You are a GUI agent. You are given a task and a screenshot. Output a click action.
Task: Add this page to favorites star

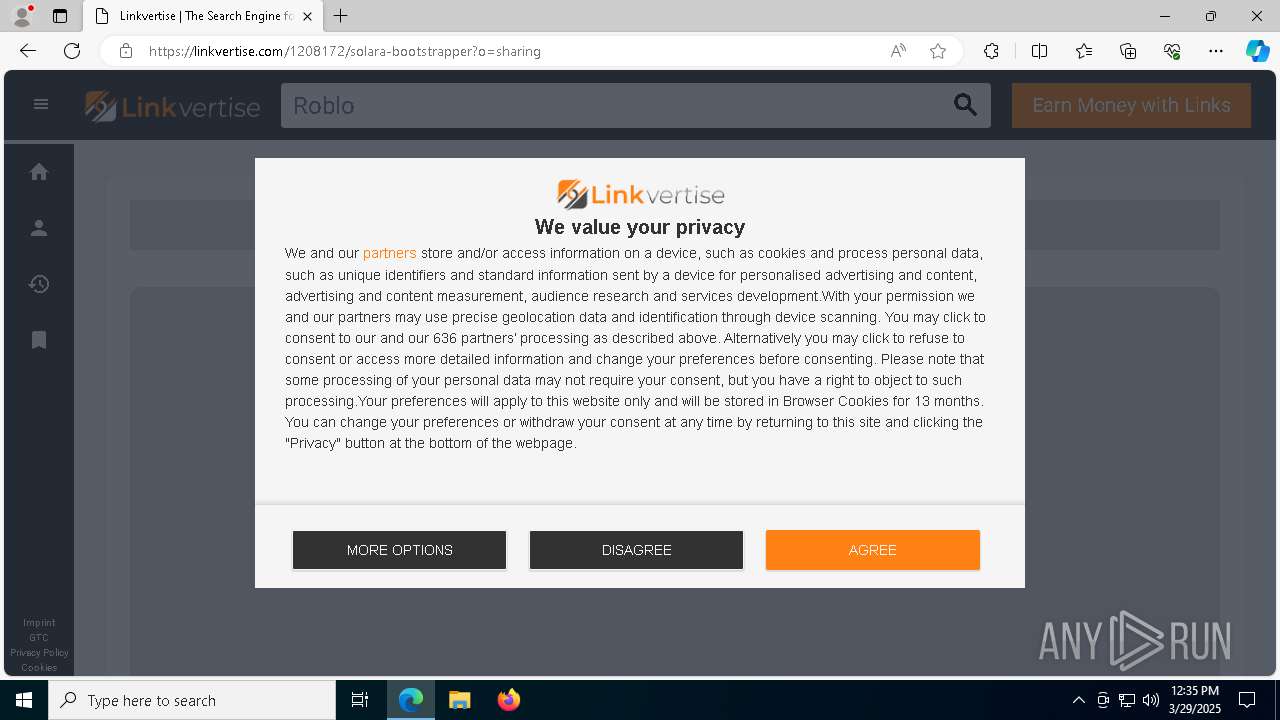(938, 51)
